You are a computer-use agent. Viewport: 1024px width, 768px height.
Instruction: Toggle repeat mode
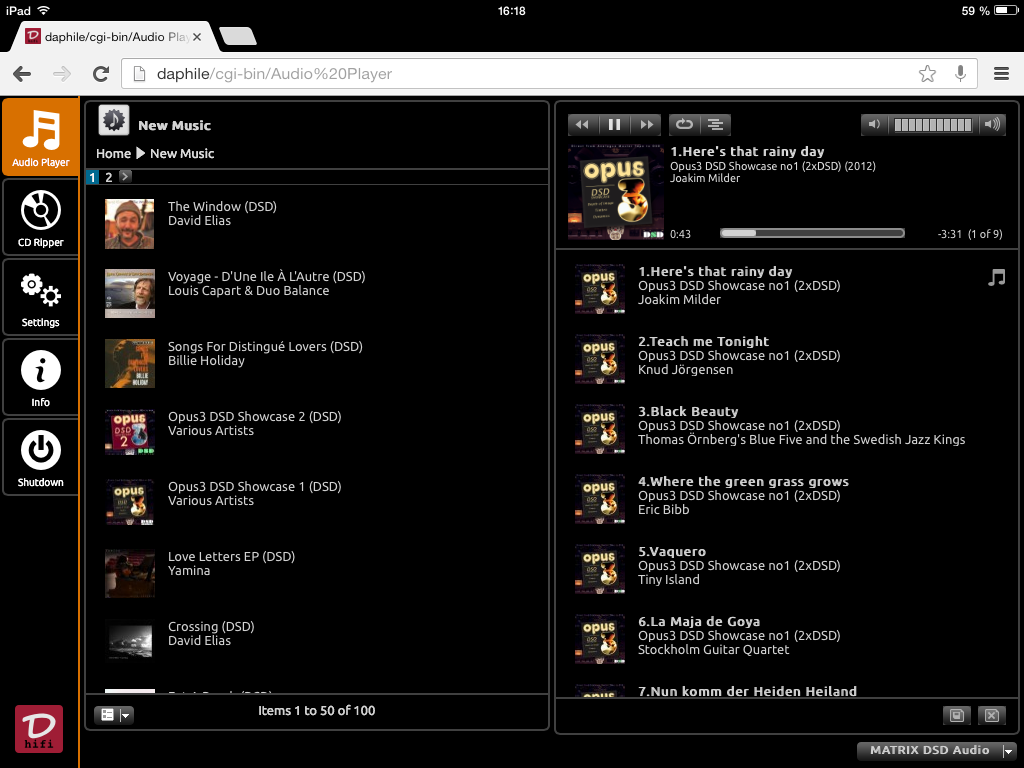tap(684, 125)
